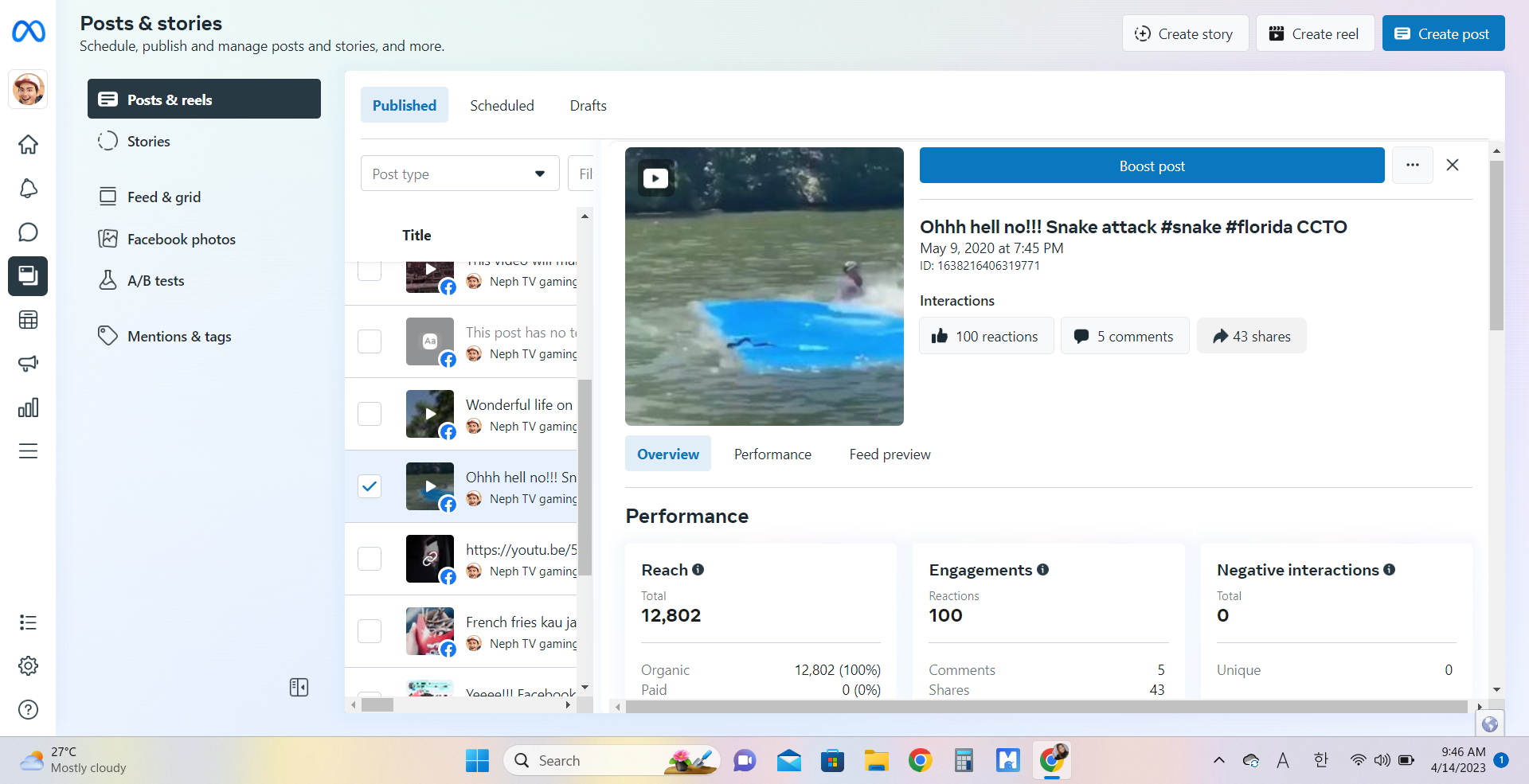Select the Feed preview tab
Image resolution: width=1529 pixels, height=784 pixels.
point(890,454)
